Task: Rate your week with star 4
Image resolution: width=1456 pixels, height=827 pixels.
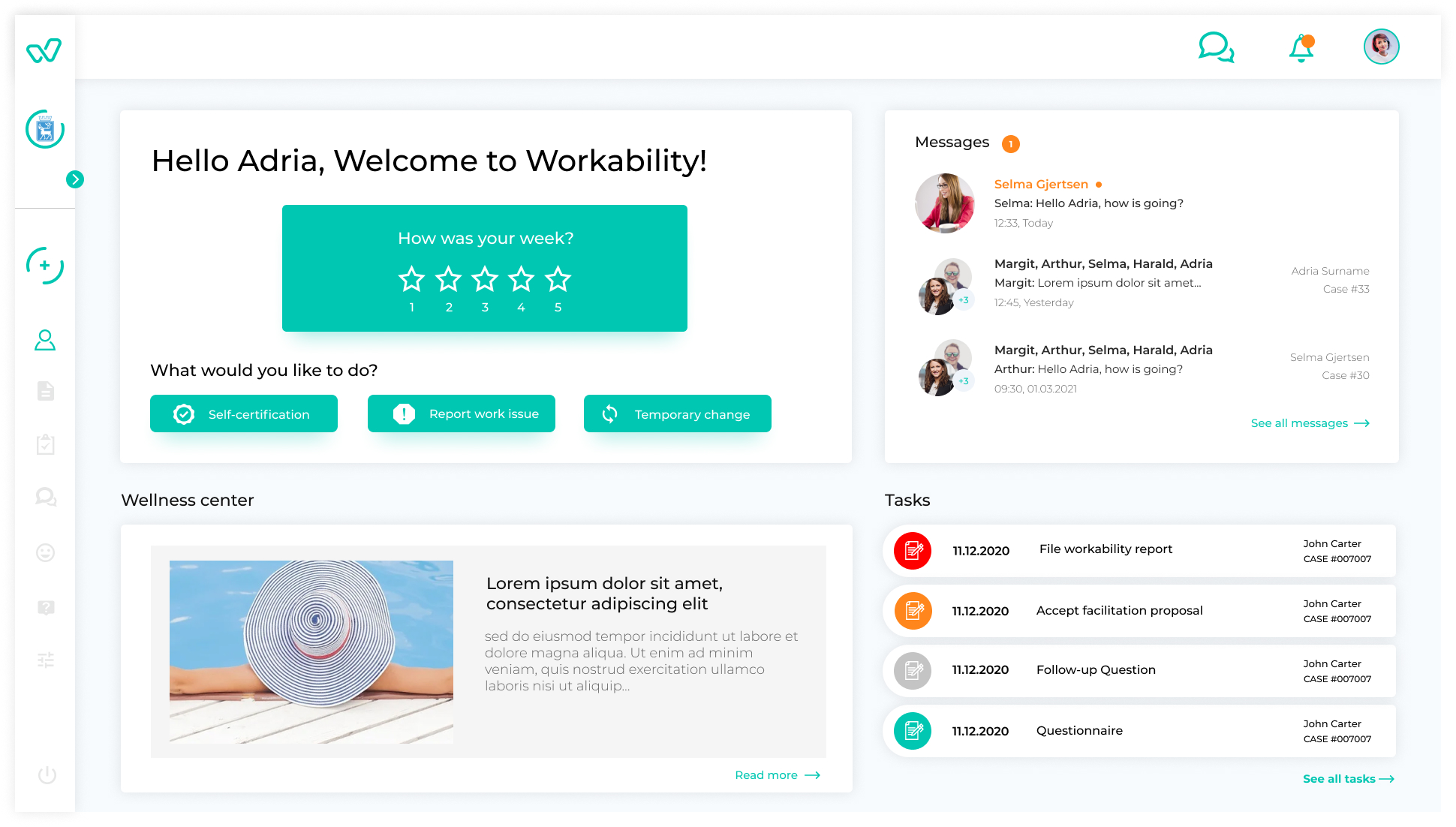Action: [521, 279]
